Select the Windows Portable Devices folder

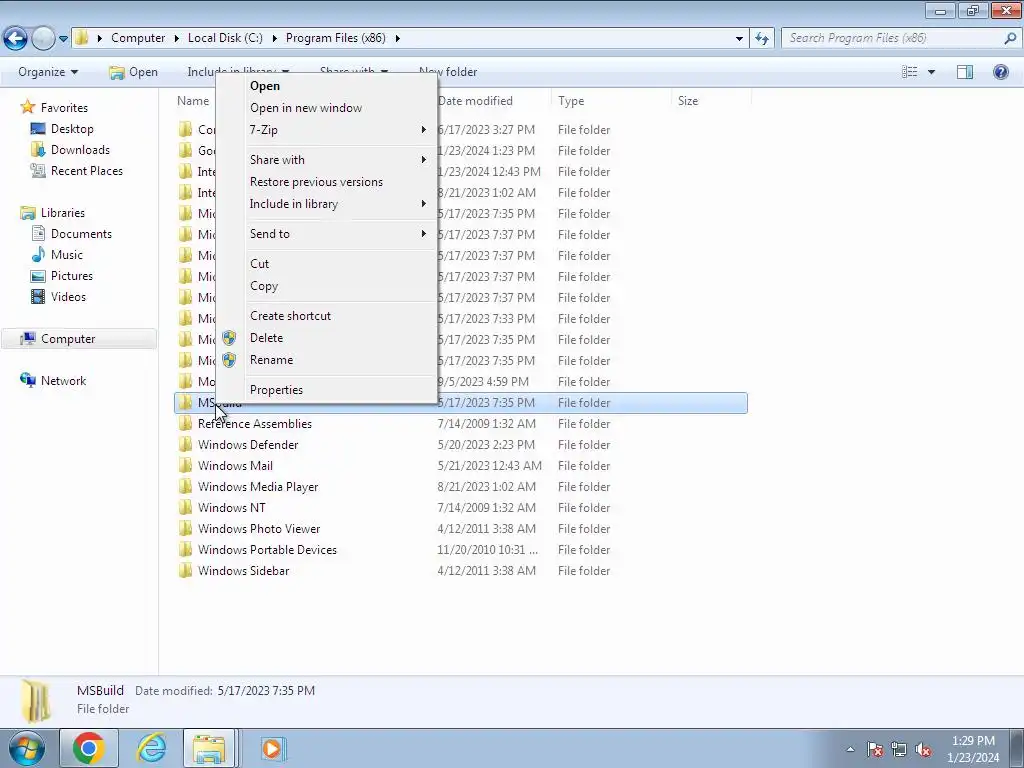pyautogui.click(x=267, y=550)
